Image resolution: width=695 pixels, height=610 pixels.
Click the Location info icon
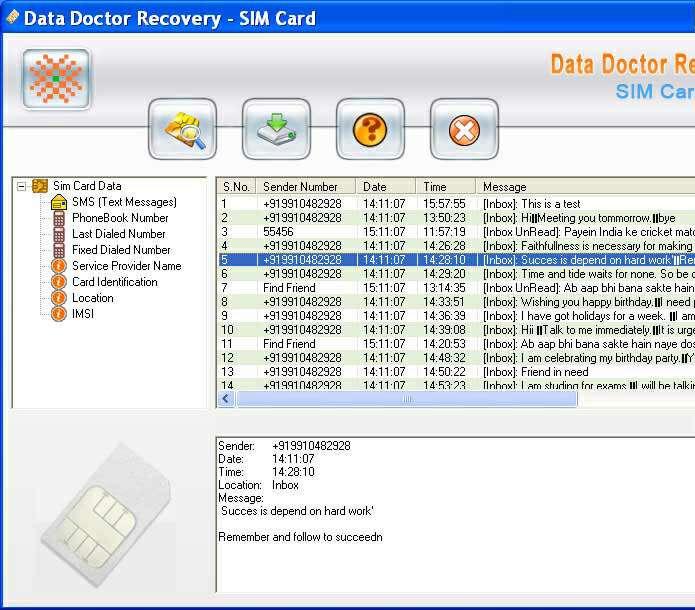tap(59, 298)
